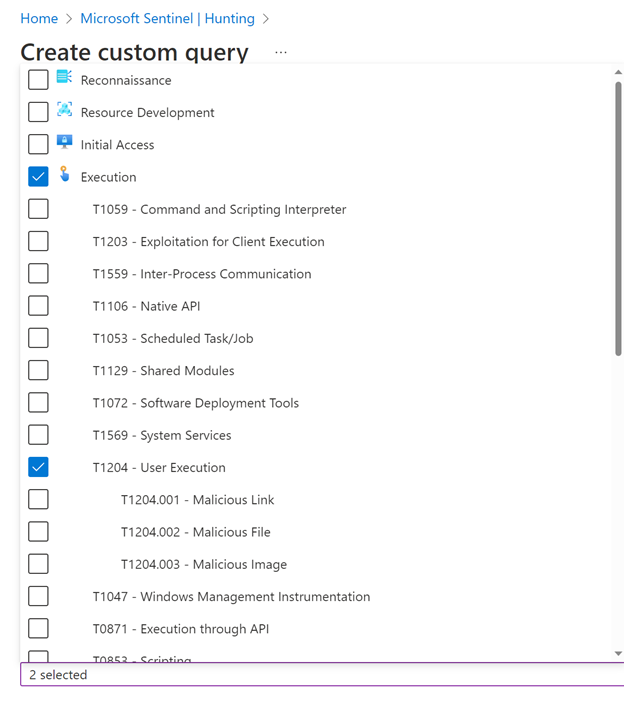Image resolution: width=624 pixels, height=712 pixels.
Task: Click the Initial Access tactic icon
Action: click(64, 141)
